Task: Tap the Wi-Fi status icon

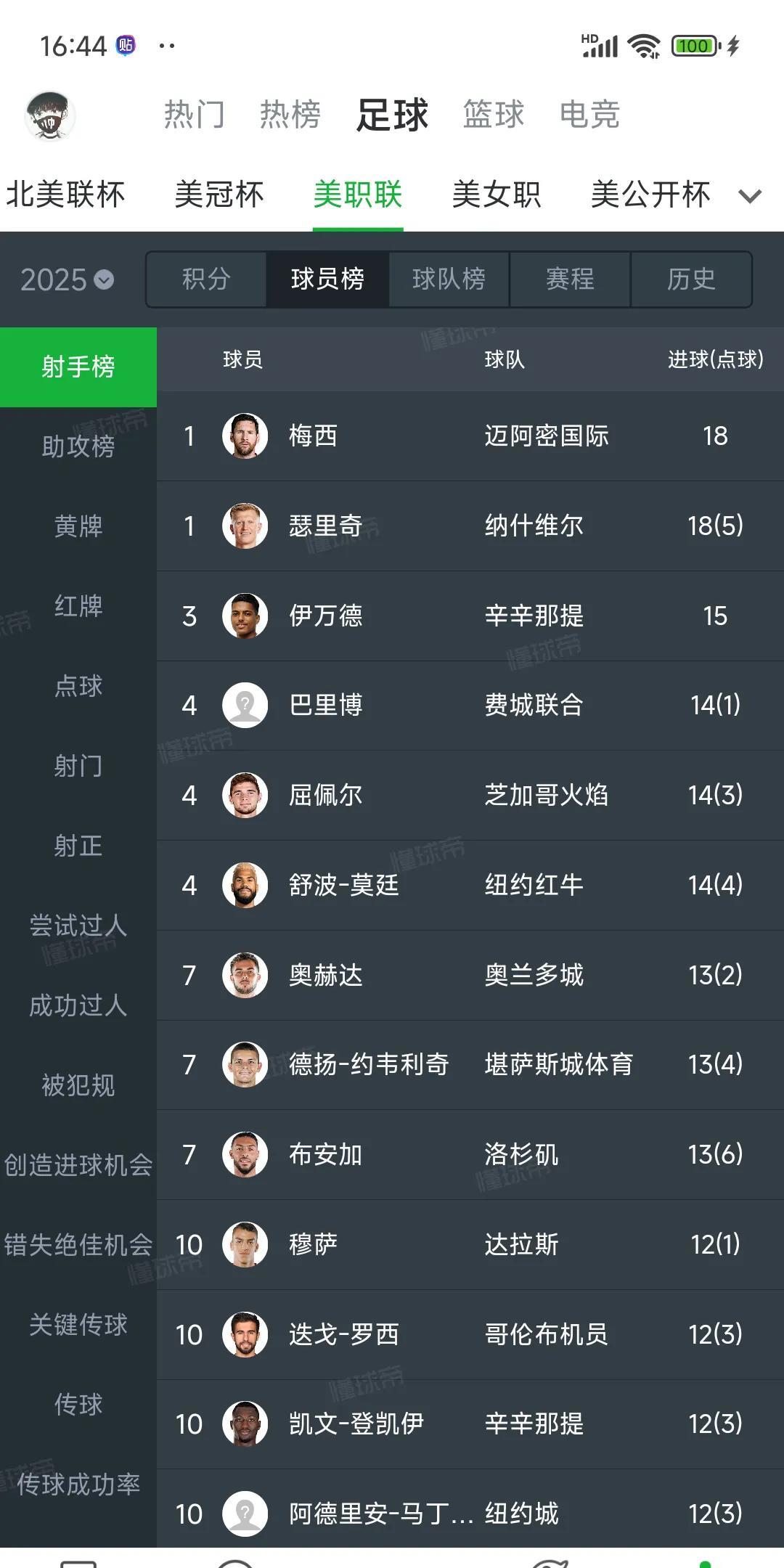Action: pos(644,46)
